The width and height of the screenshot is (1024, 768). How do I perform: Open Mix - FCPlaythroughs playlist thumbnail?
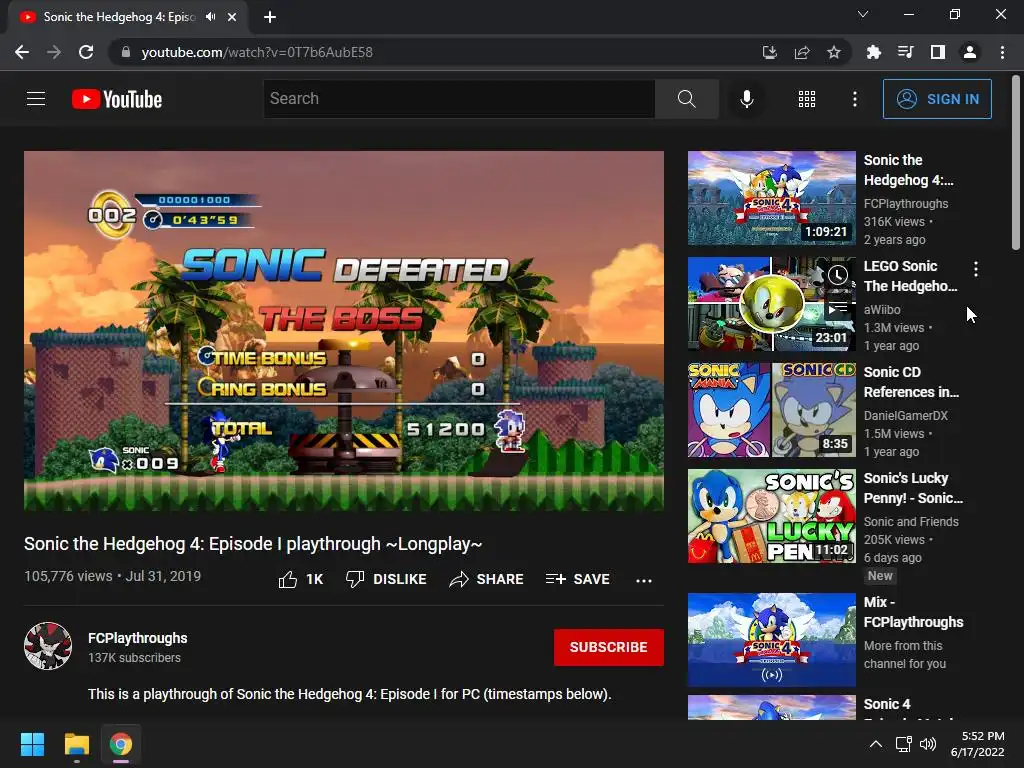(771, 640)
